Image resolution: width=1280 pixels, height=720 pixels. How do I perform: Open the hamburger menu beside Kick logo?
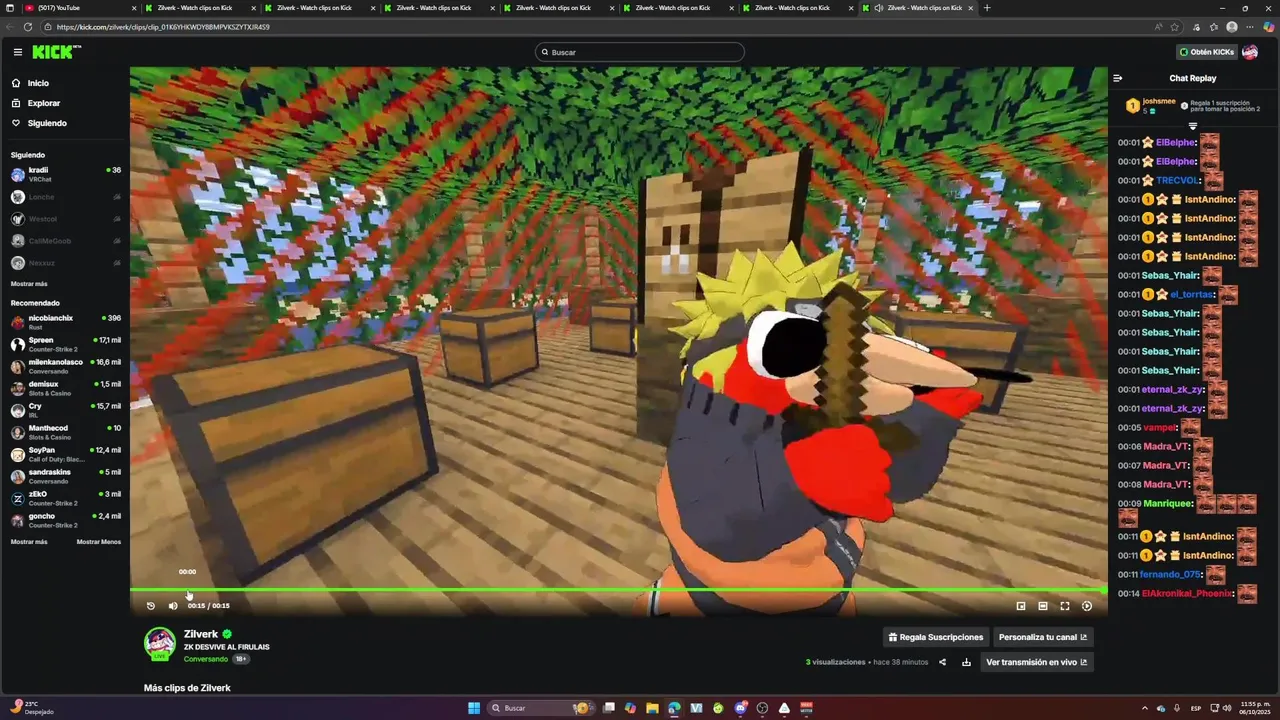coord(17,52)
